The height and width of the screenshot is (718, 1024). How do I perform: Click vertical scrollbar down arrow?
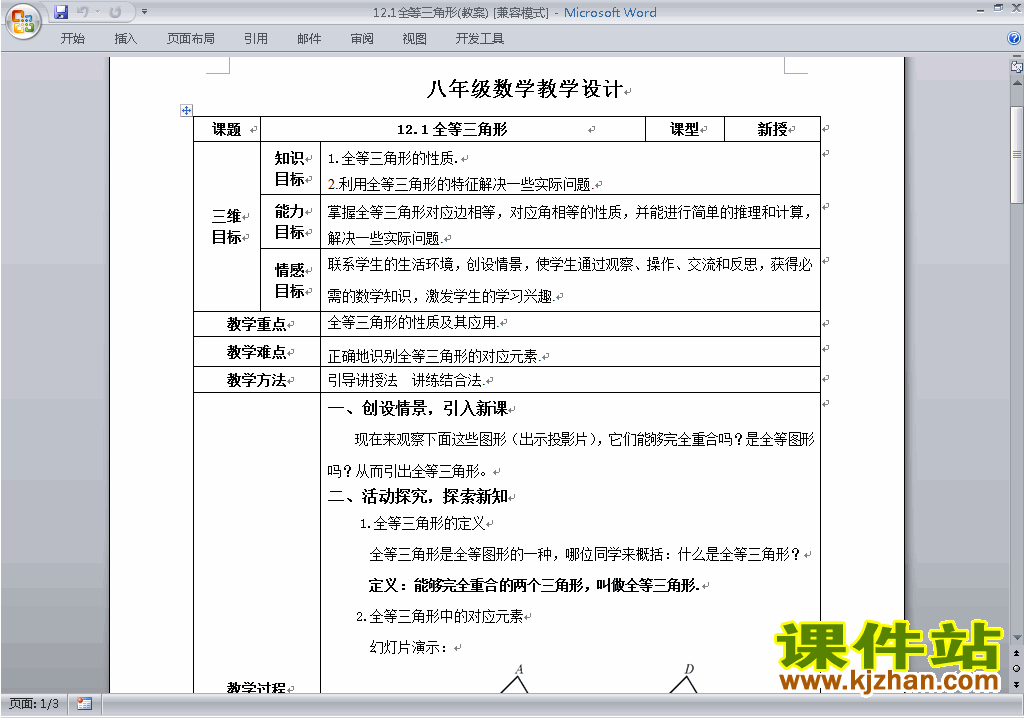pyautogui.click(x=1016, y=637)
